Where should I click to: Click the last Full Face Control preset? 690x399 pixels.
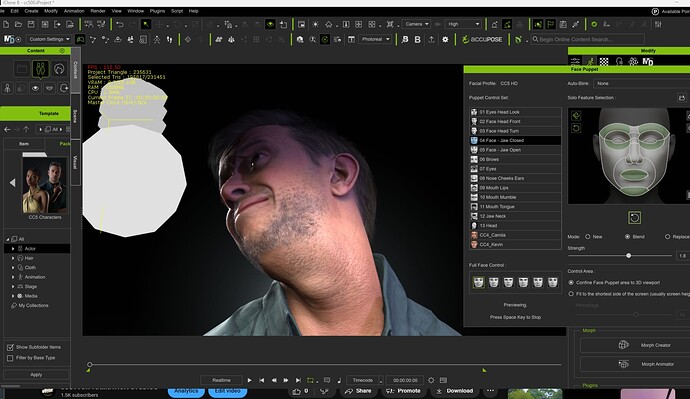pyautogui.click(x=553, y=282)
